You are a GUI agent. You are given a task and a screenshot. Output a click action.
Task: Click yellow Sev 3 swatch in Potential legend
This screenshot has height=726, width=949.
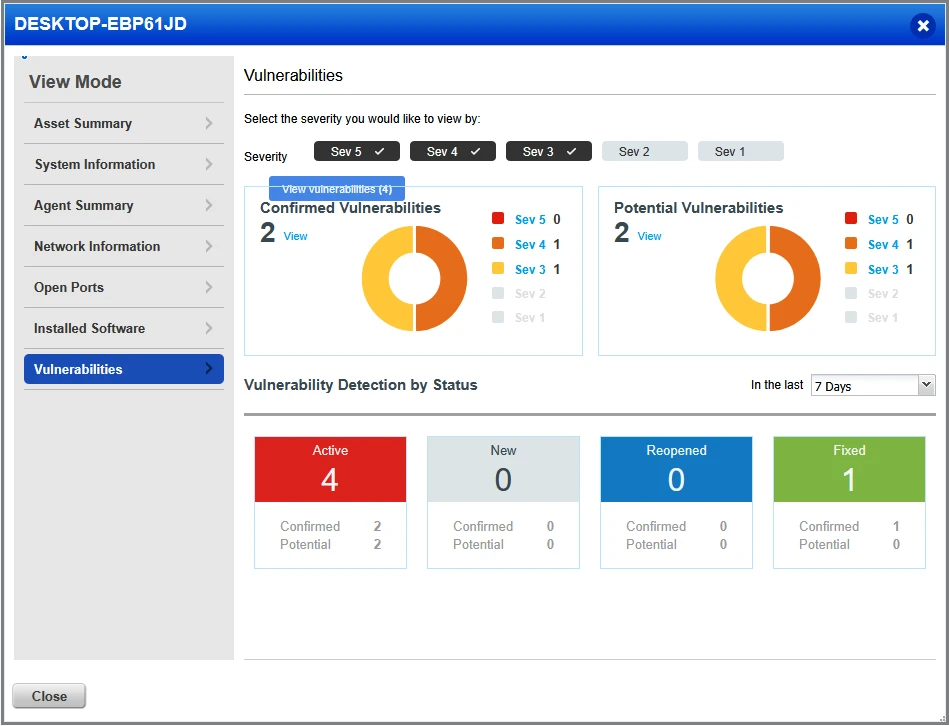tap(851, 268)
